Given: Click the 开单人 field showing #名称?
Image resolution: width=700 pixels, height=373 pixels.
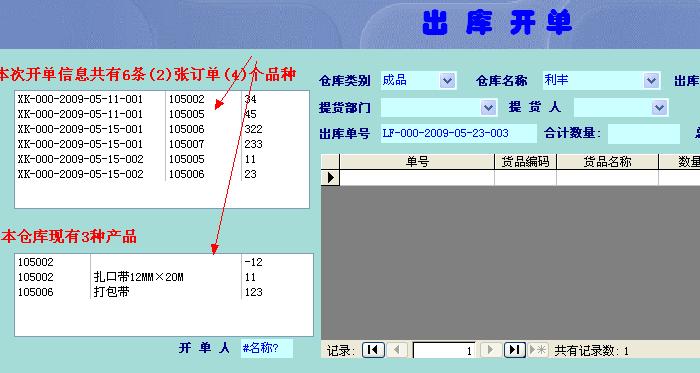Looking at the screenshot, I should click(267, 348).
